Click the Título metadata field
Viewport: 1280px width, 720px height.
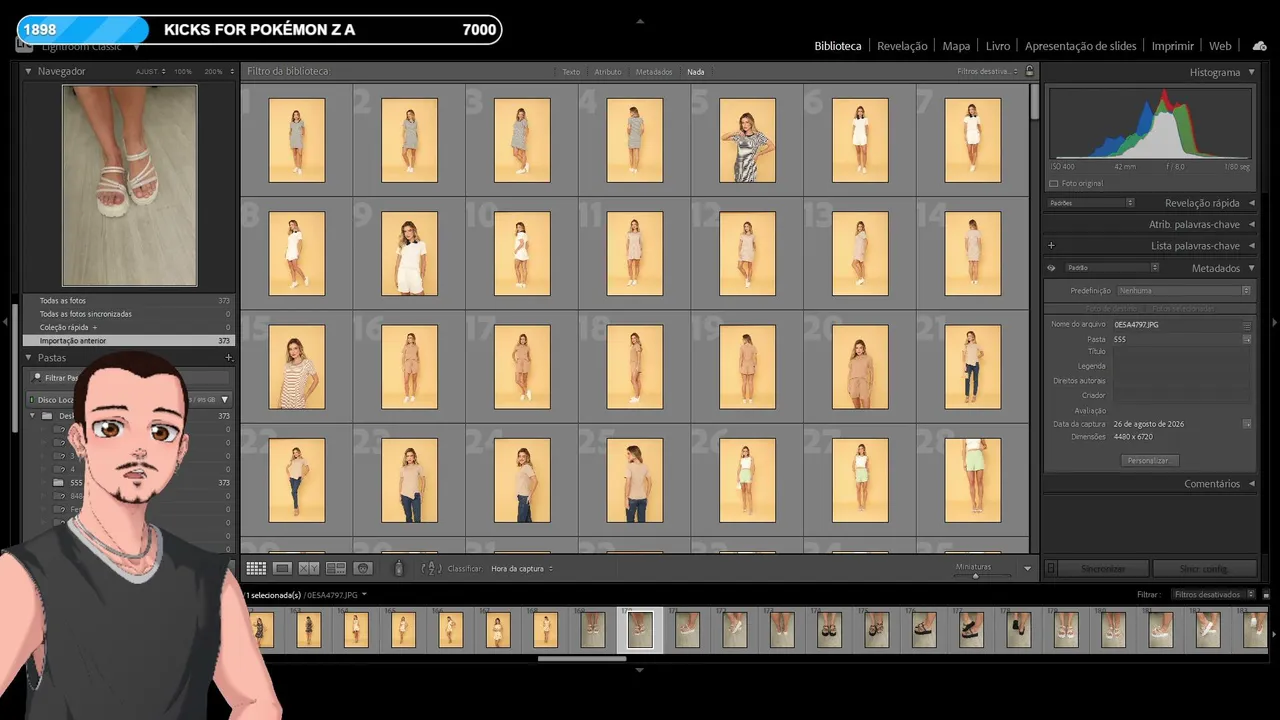point(1183,352)
